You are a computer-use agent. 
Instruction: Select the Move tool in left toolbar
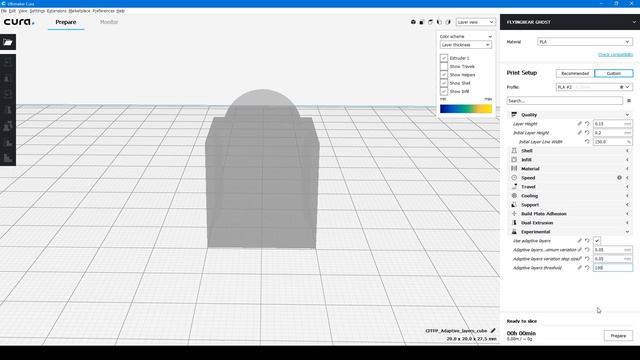point(8,62)
